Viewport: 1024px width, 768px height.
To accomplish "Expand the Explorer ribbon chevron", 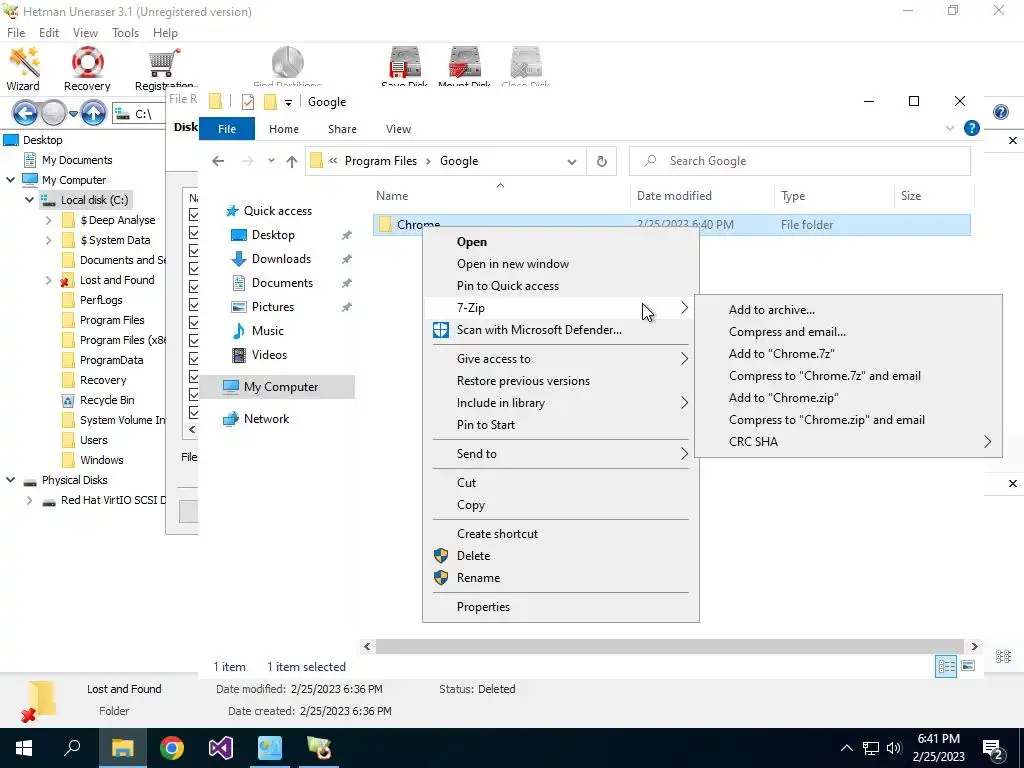I will pos(950,129).
